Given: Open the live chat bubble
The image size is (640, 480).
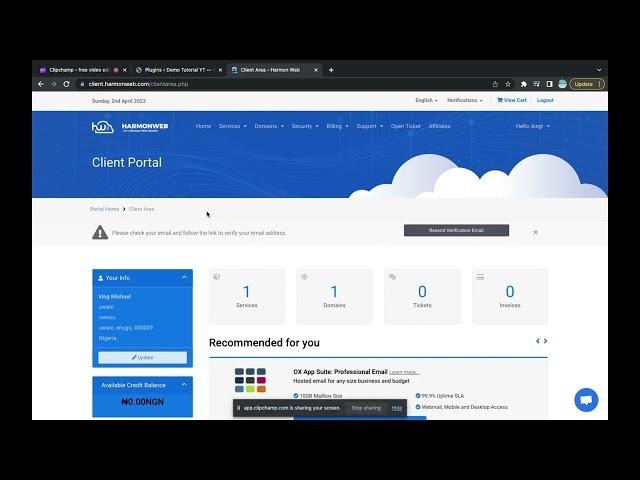Looking at the screenshot, I should coord(586,400).
